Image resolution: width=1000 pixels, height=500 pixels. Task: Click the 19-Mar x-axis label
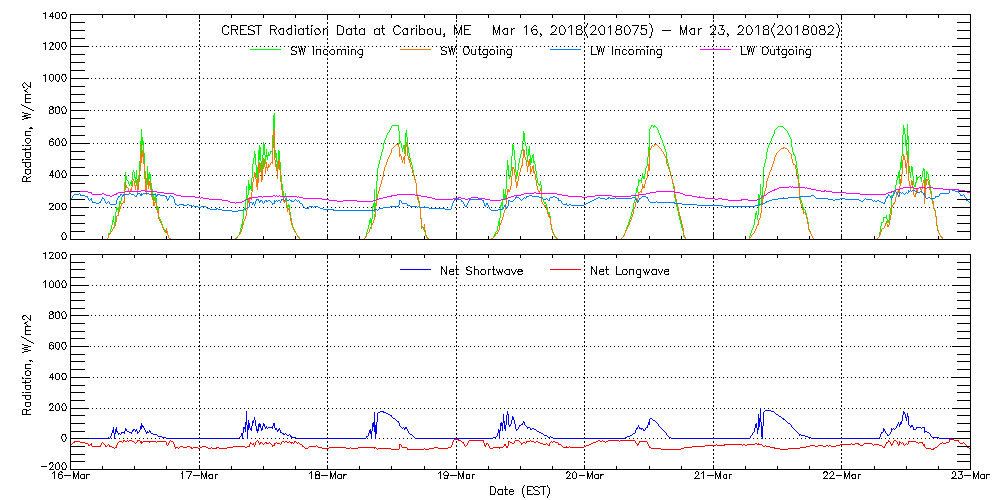point(456,477)
